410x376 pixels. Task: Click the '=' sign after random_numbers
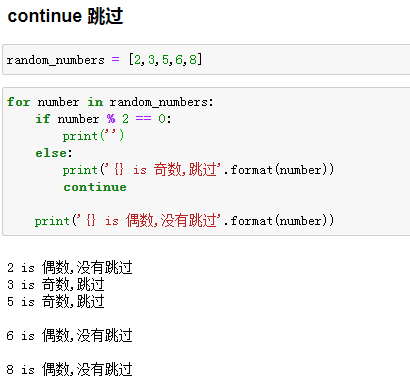[x=115, y=60]
